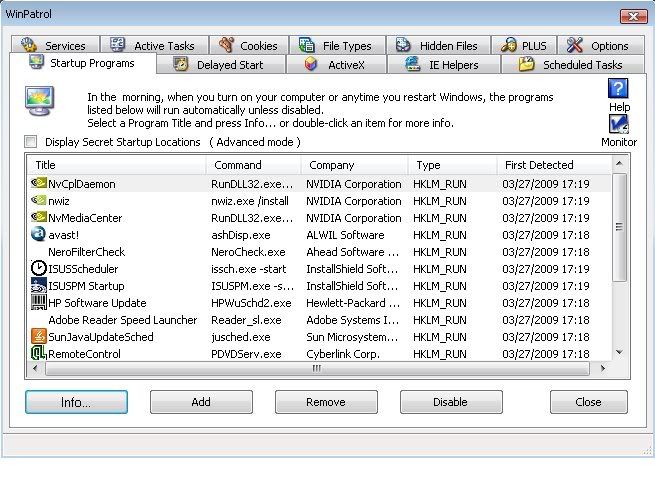This screenshot has width=655, height=485.
Task: Sort list by Company column header
Action: (354, 165)
